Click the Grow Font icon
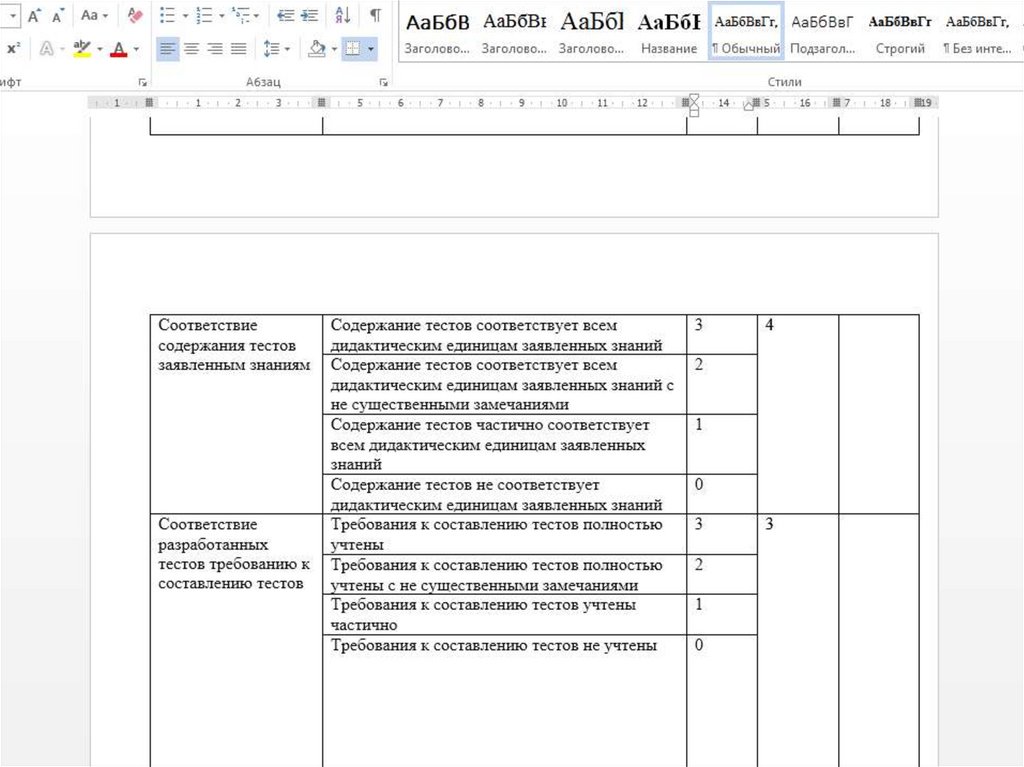 pyautogui.click(x=33, y=15)
